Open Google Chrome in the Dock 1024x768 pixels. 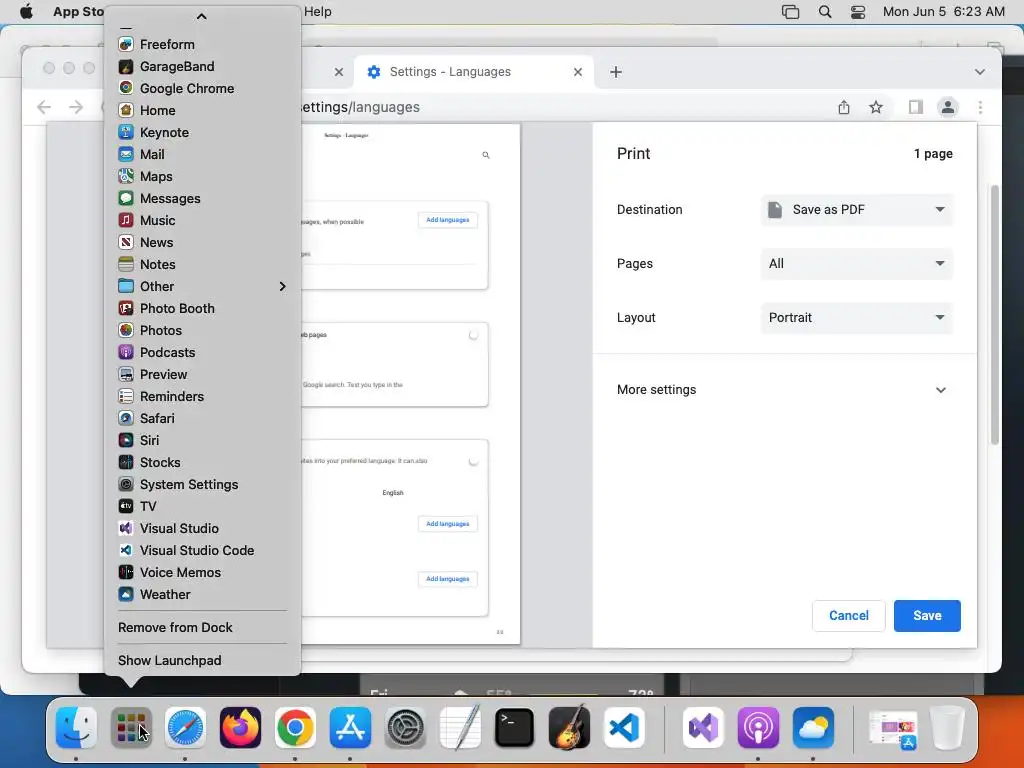pyautogui.click(x=295, y=728)
